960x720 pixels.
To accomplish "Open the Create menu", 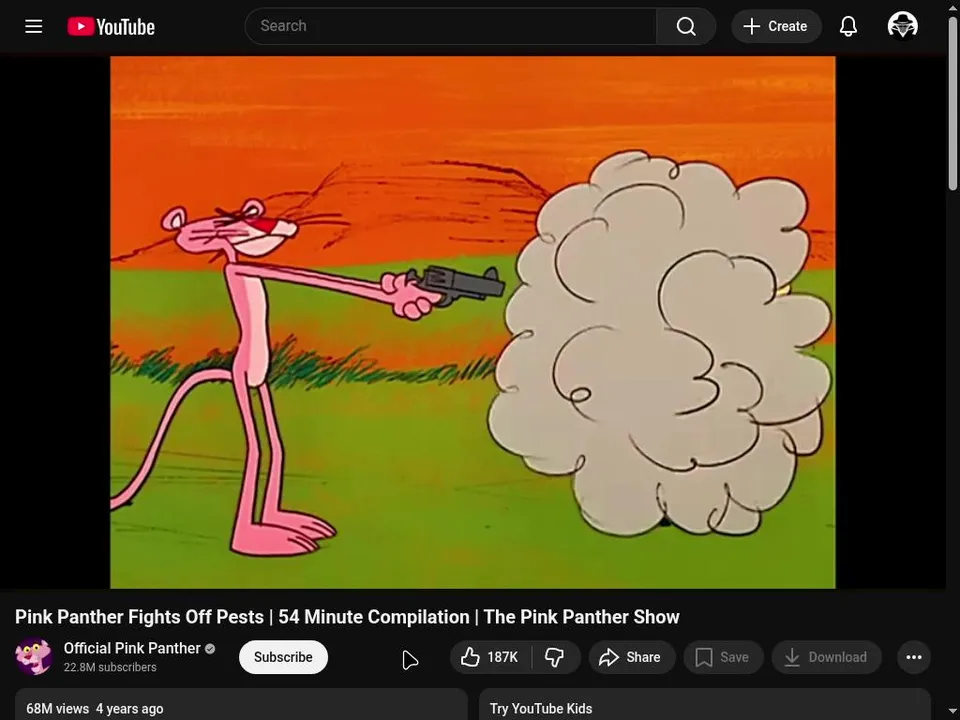I will [x=776, y=26].
